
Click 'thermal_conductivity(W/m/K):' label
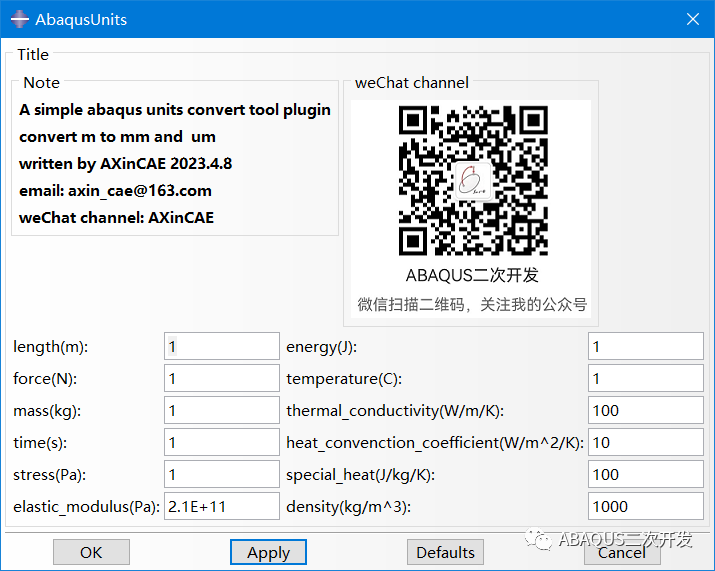(x=395, y=411)
